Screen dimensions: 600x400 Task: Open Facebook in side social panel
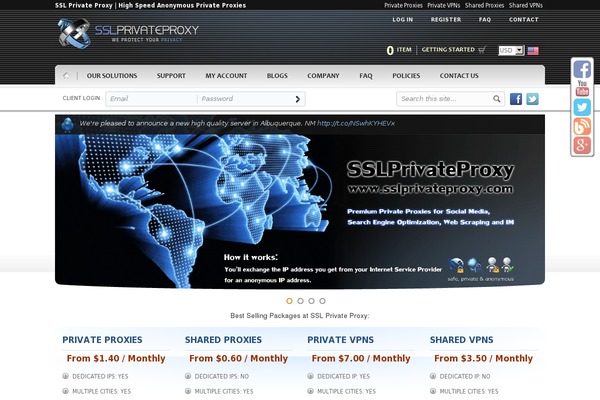point(582,69)
